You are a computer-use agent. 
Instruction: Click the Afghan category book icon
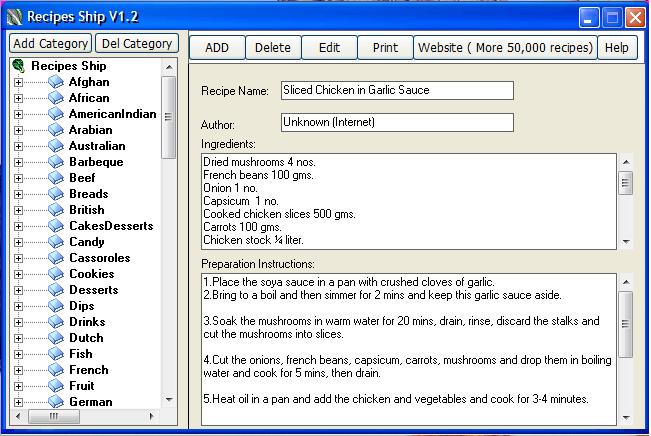pyautogui.click(x=56, y=82)
